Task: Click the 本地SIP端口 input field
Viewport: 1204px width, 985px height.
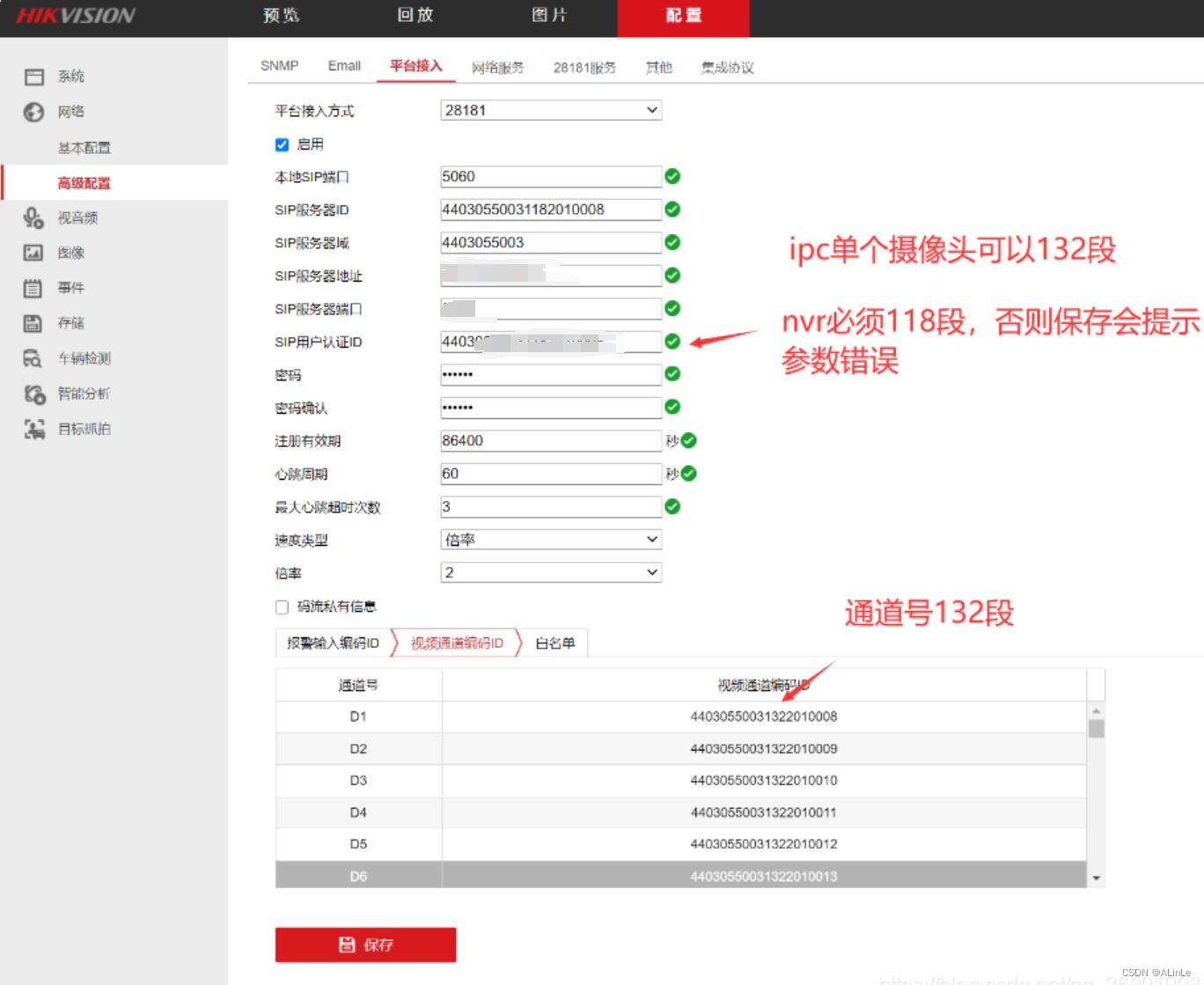Action: (x=551, y=176)
